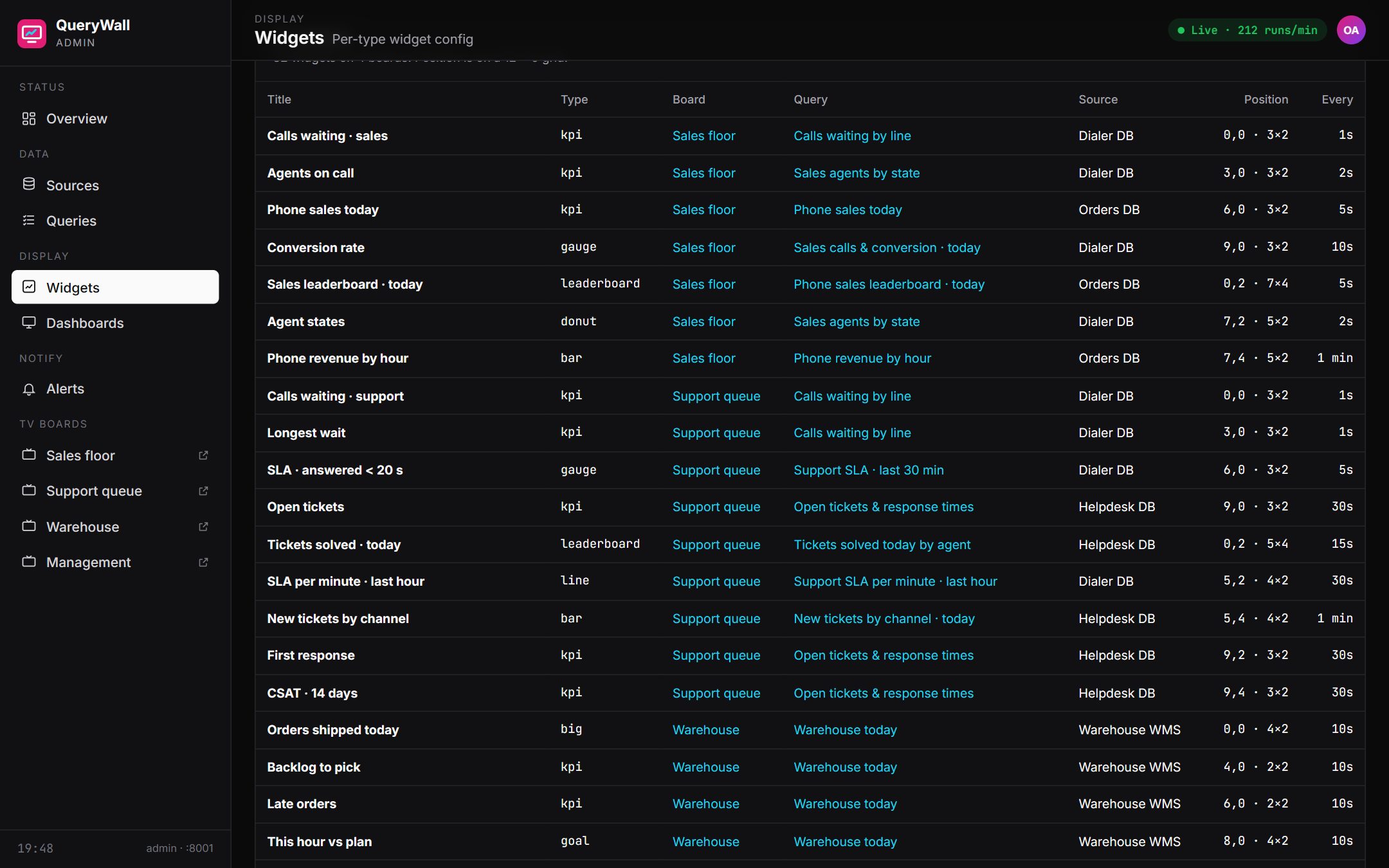This screenshot has width=1389, height=868.
Task: Click the line type cell
Action: coord(575,581)
